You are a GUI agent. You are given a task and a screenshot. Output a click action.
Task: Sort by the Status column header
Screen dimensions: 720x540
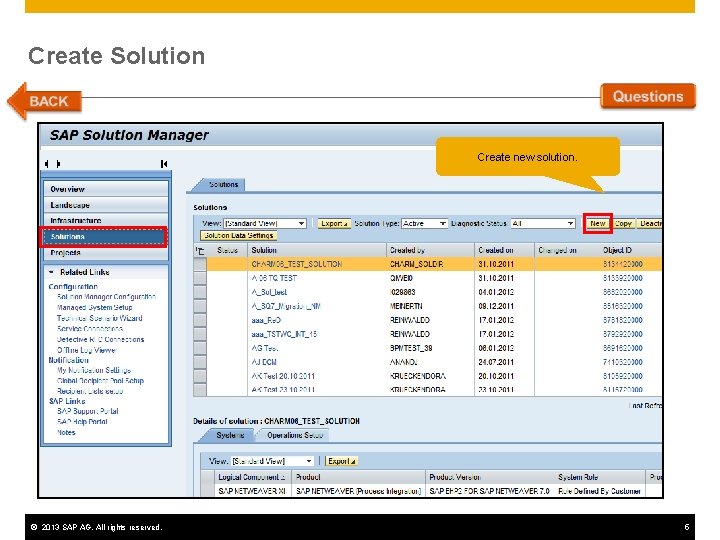tap(227, 250)
